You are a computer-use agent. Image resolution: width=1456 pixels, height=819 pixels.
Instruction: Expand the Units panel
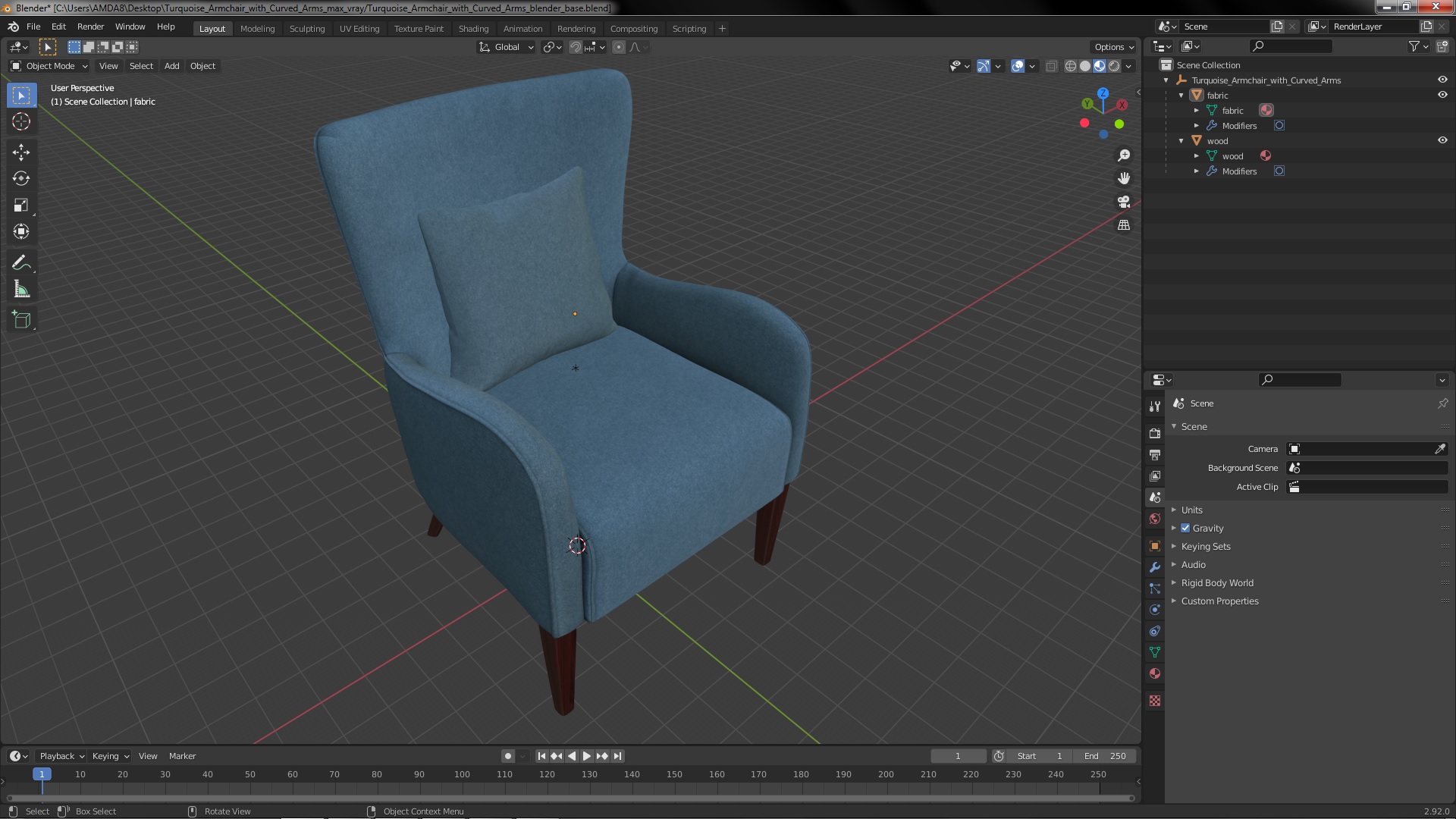[x=1191, y=510]
